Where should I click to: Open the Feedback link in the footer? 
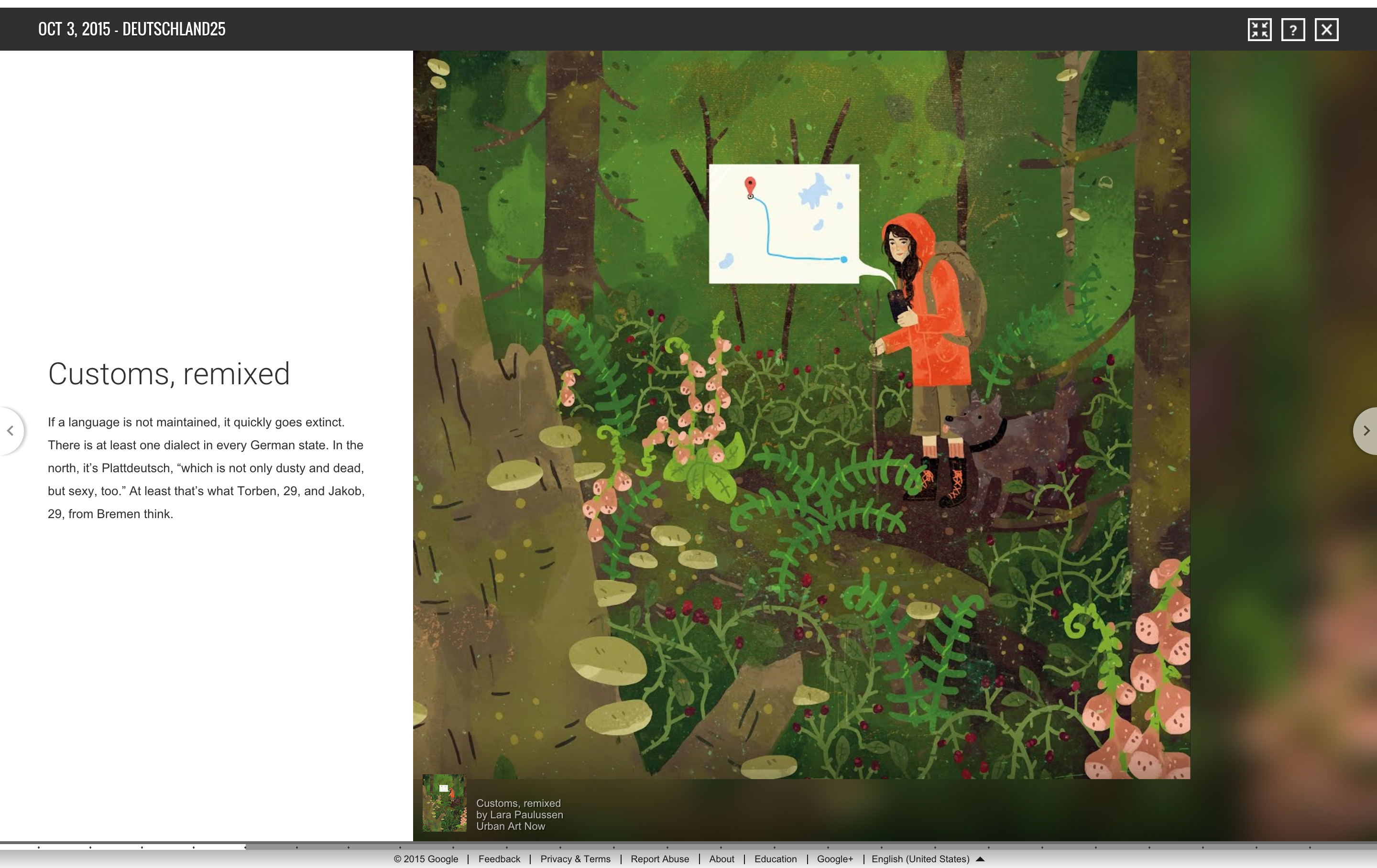tap(499, 859)
